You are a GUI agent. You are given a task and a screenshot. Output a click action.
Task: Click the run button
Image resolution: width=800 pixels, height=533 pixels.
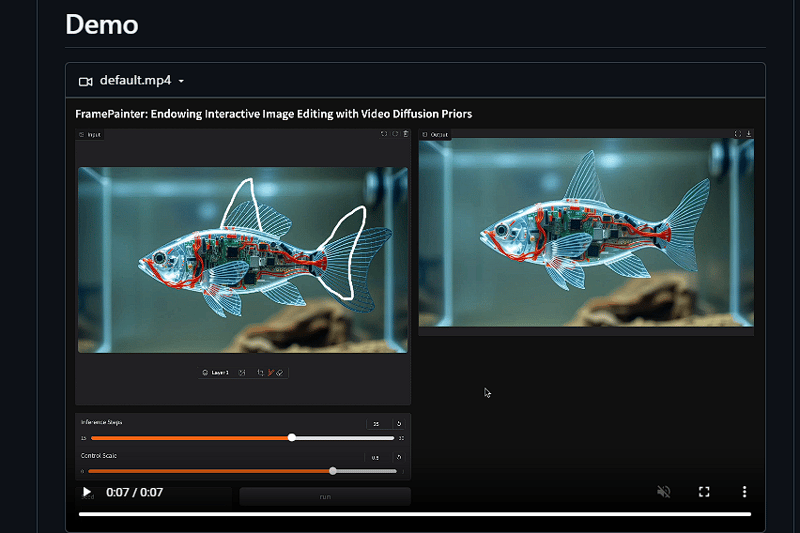click(325, 496)
